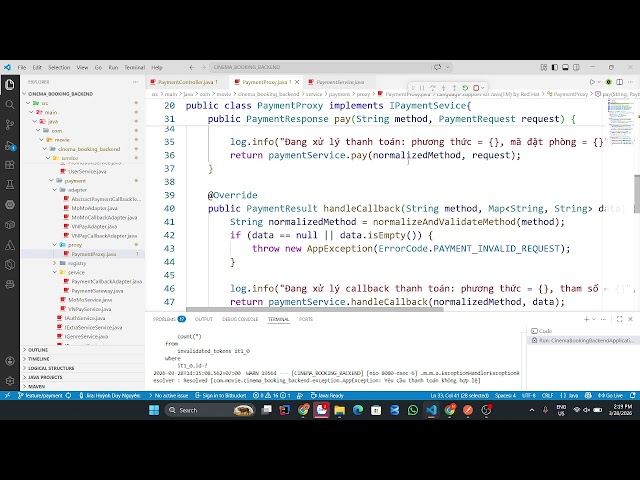Switch to the OUTPUT panel tab
Viewport: 640px width, 480px height.
[x=204, y=319]
